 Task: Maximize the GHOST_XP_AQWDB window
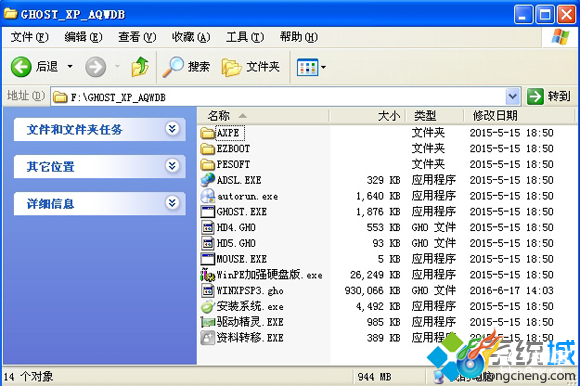[545, 15]
